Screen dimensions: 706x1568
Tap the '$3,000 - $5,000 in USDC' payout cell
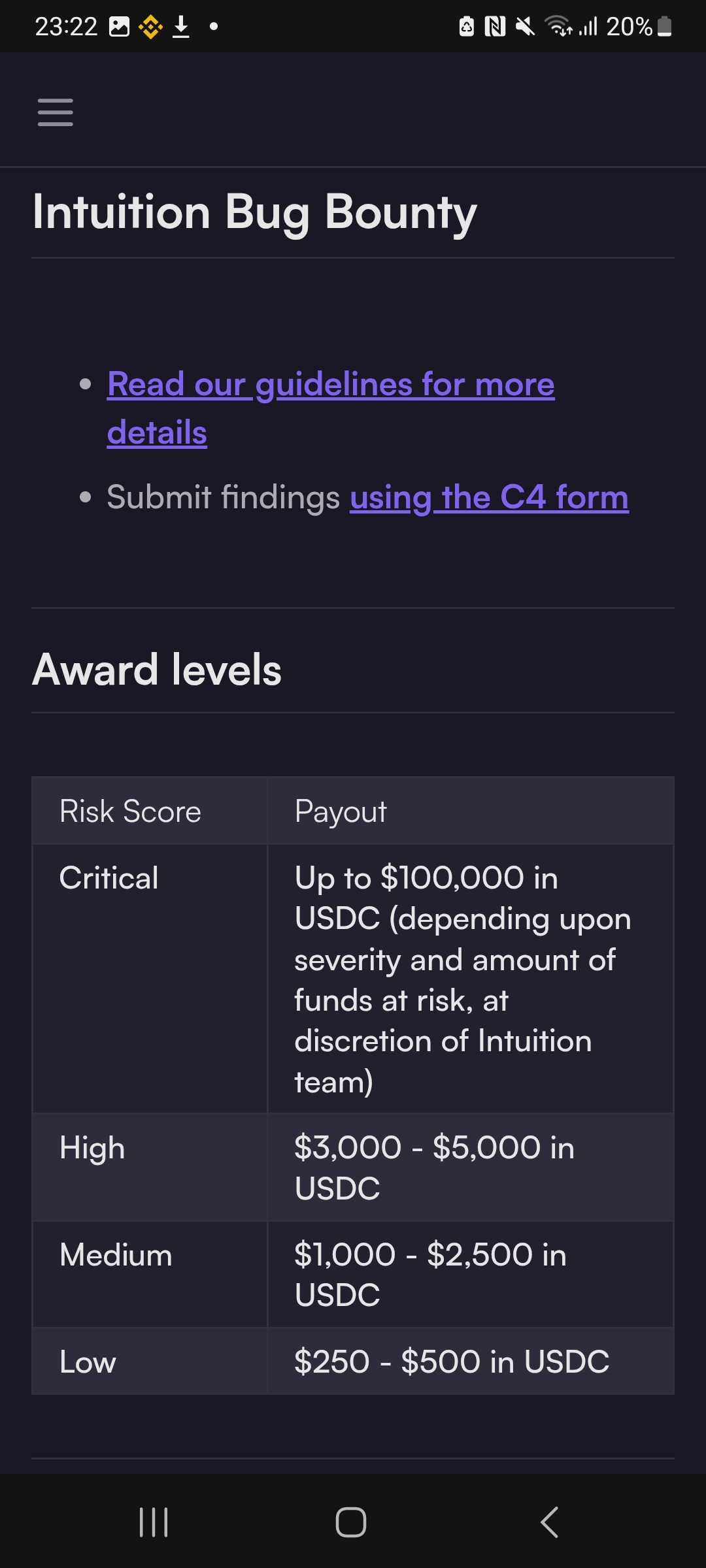434,1168
